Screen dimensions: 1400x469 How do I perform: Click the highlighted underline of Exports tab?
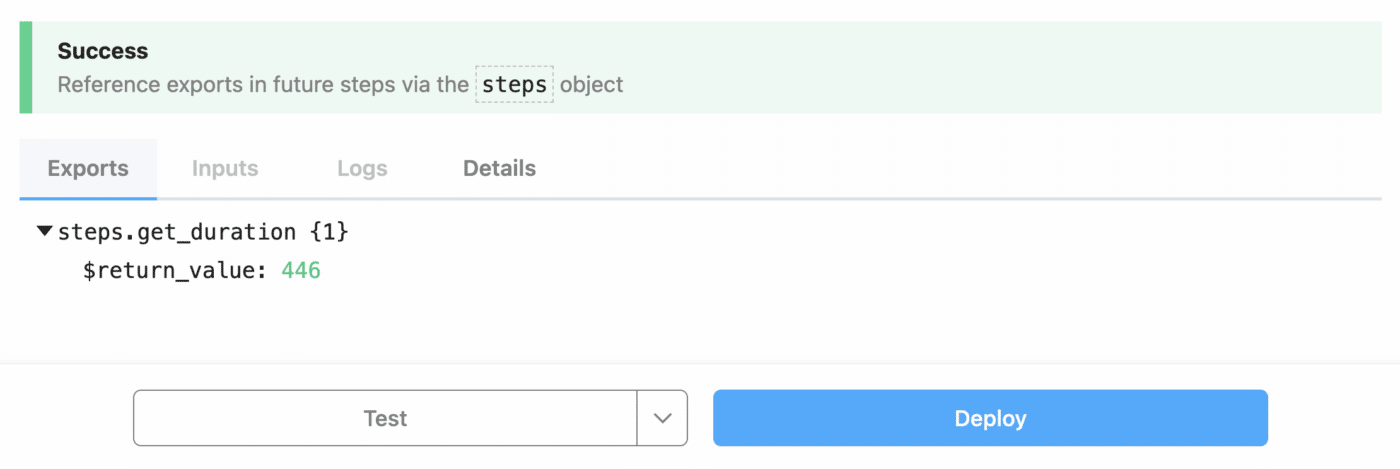coord(88,198)
